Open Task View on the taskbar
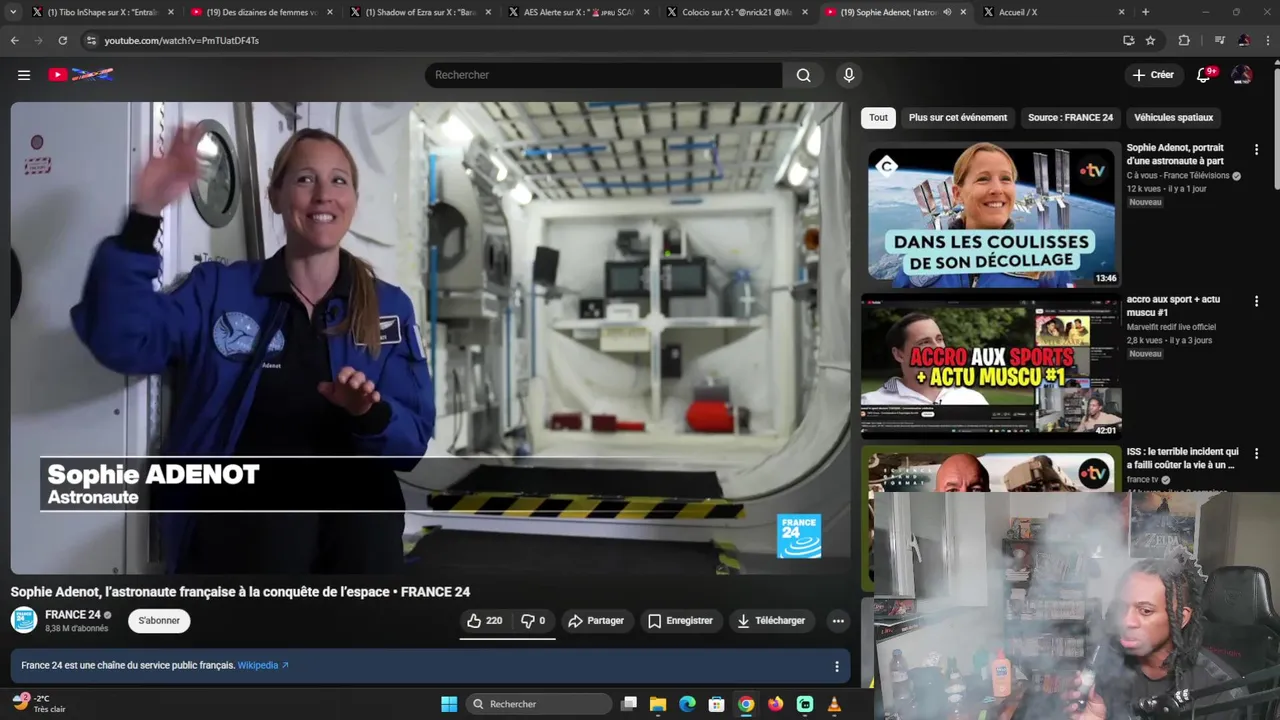This screenshot has width=1280, height=720. (629, 704)
